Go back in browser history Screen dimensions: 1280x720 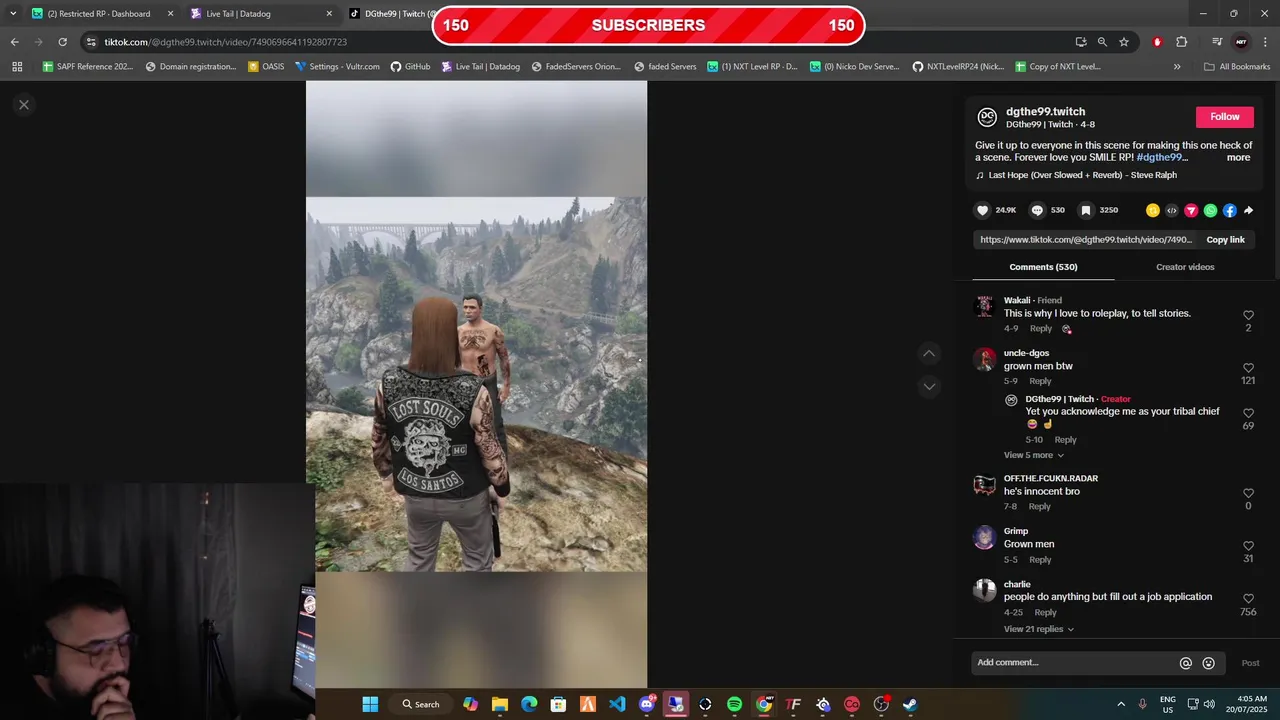coord(14,42)
